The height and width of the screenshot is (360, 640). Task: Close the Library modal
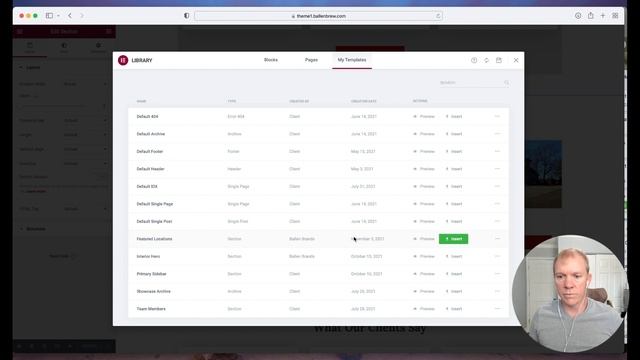pyautogui.click(x=516, y=60)
